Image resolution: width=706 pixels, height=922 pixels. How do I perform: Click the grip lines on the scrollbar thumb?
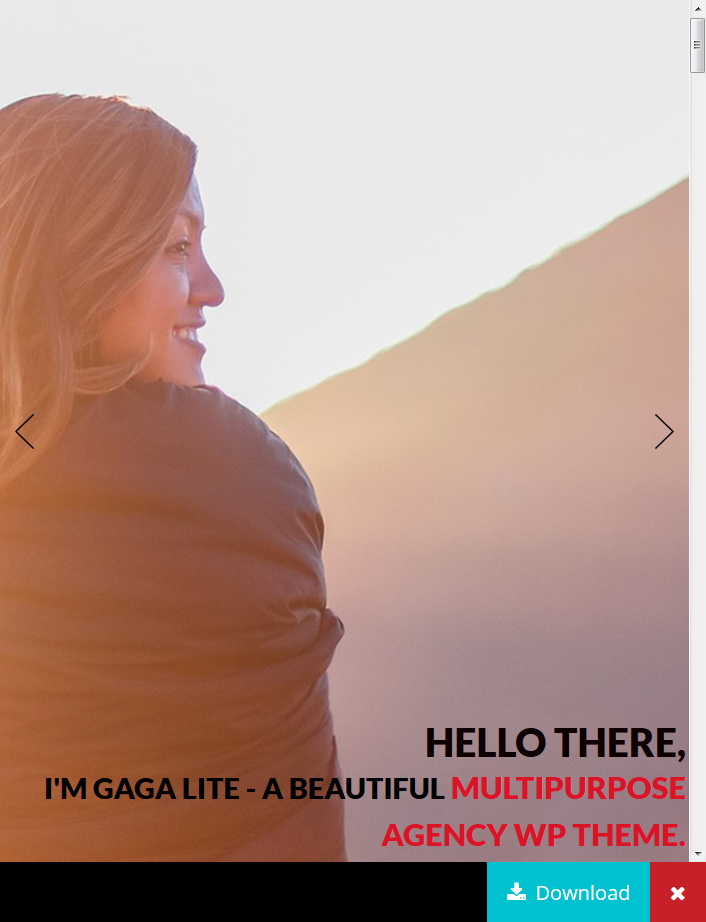click(x=697, y=45)
